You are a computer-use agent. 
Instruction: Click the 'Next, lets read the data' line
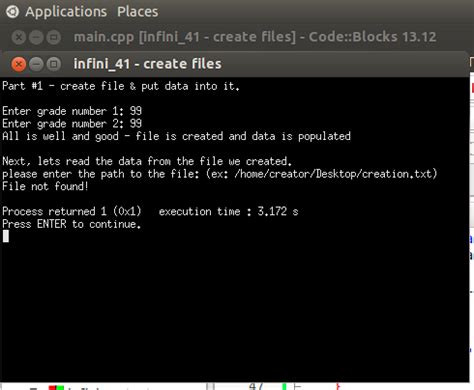click(147, 161)
